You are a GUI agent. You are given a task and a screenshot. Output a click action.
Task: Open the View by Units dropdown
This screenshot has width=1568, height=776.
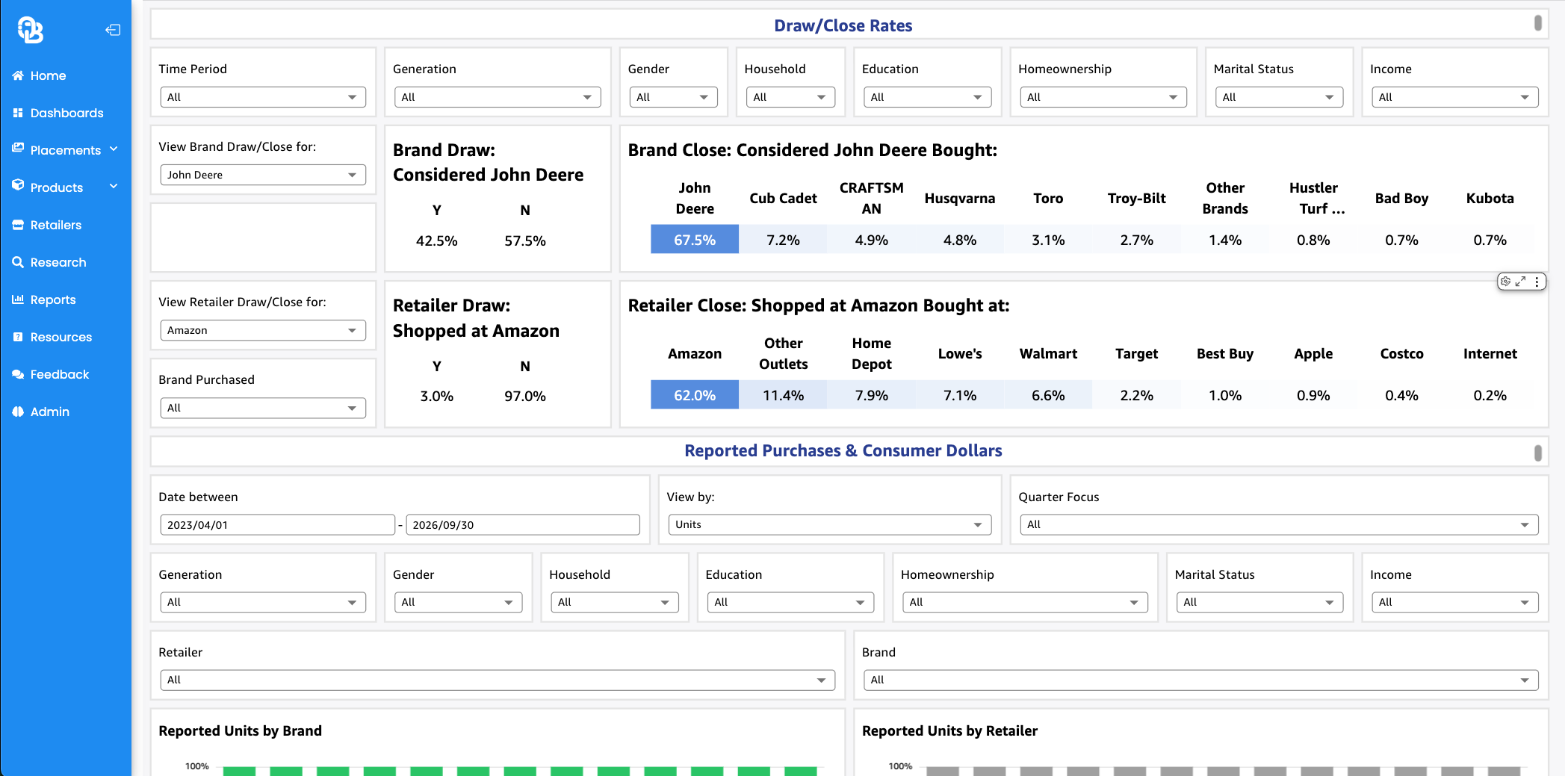[830, 524]
